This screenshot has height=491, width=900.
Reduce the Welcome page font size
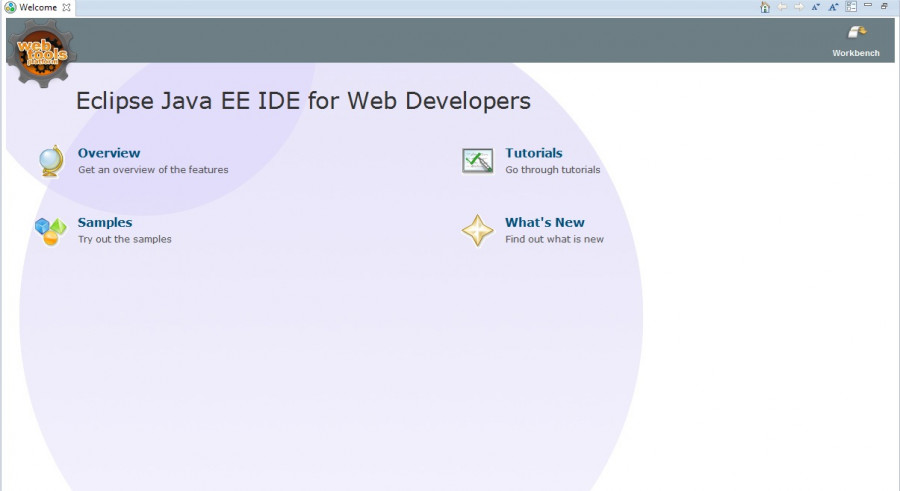[816, 7]
